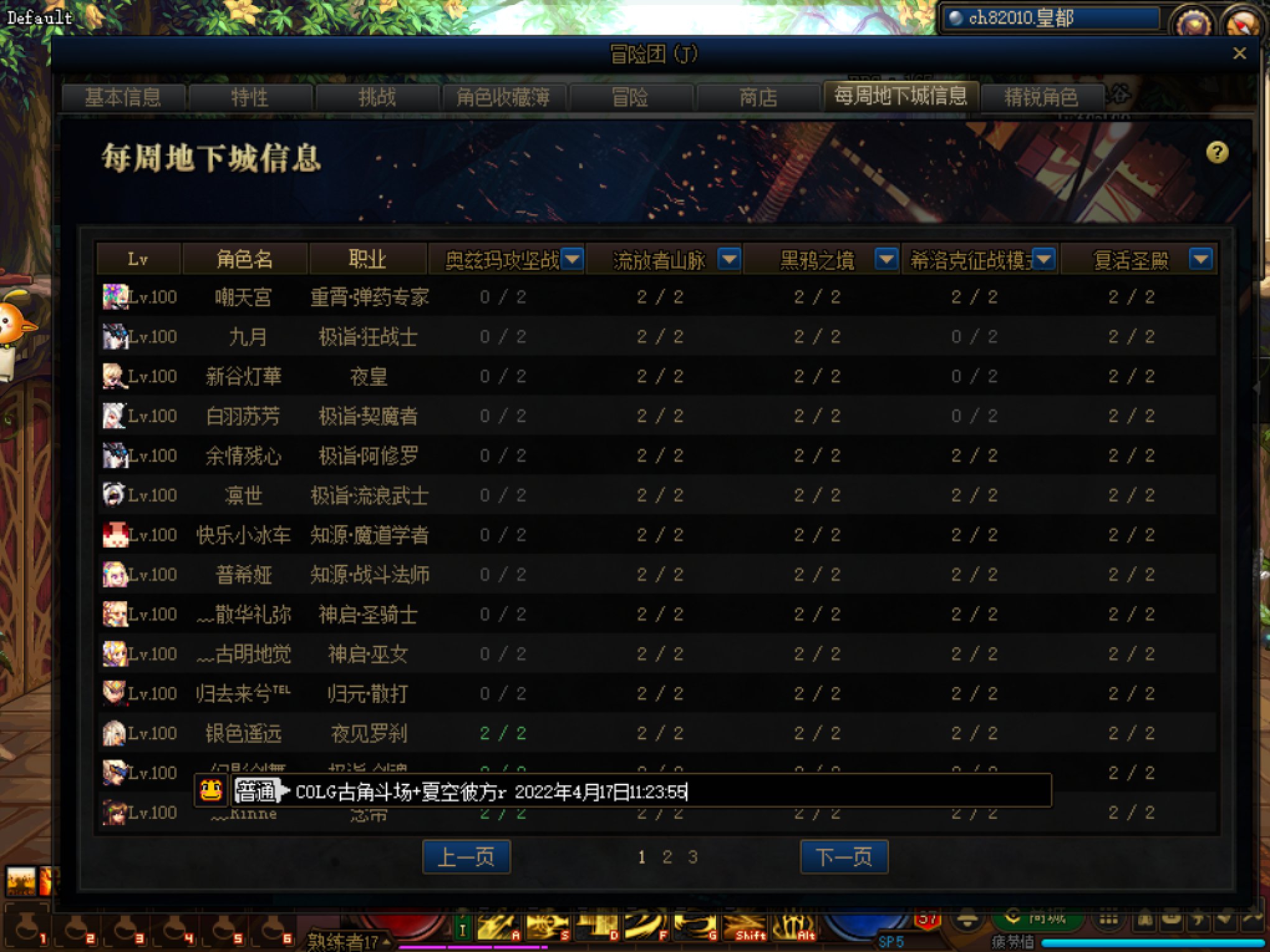The width and height of the screenshot is (1270, 952).
Task: Click the portrait of character 快乐小冰车
Action: [115, 535]
